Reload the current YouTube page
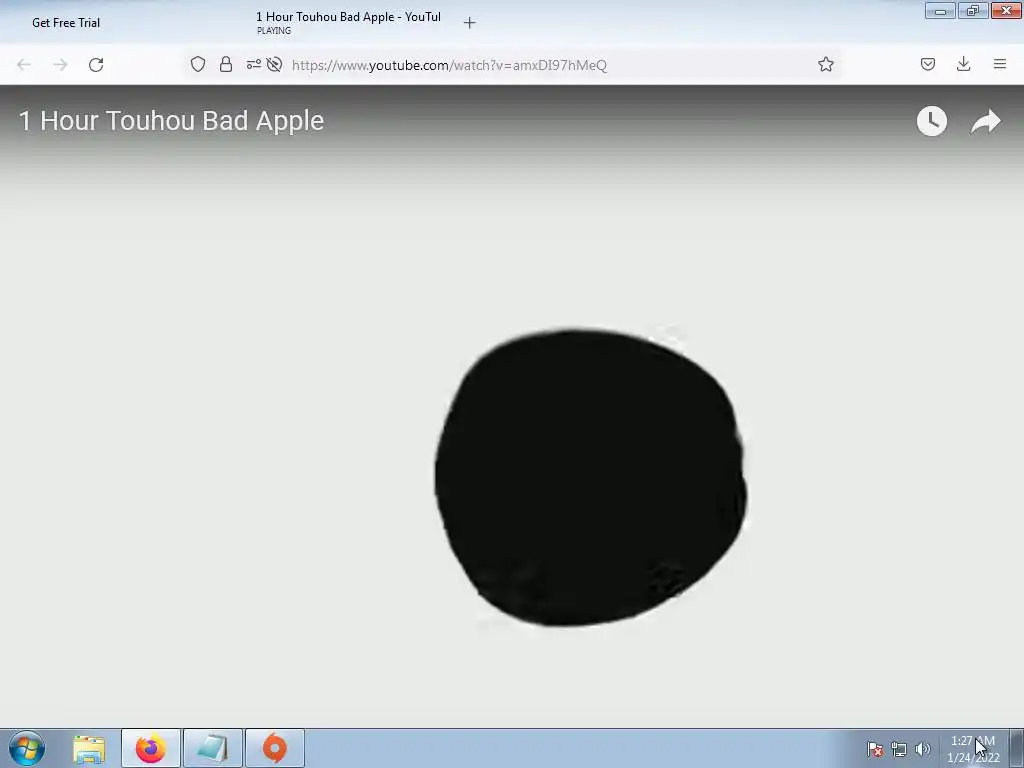 tap(96, 65)
